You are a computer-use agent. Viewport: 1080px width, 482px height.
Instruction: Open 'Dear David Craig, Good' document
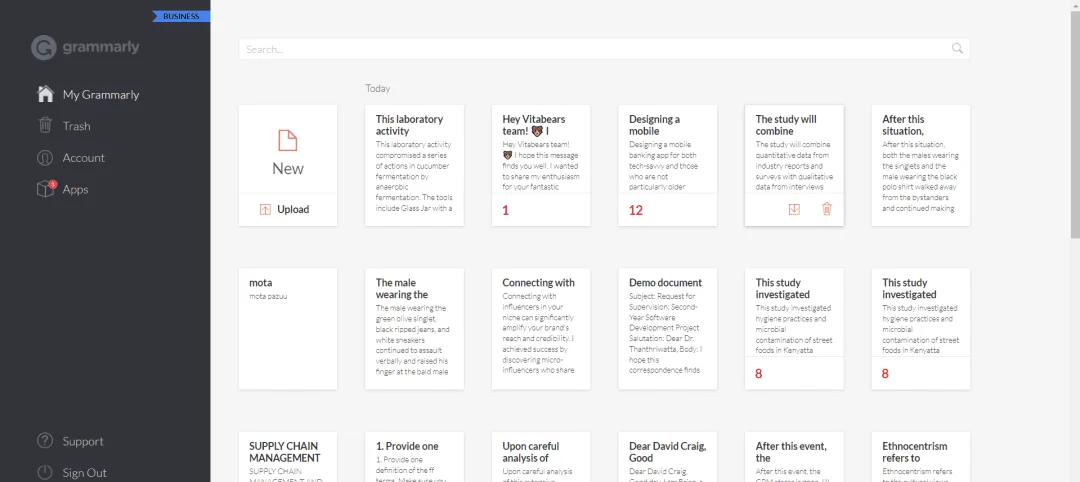pyautogui.click(x=667, y=457)
